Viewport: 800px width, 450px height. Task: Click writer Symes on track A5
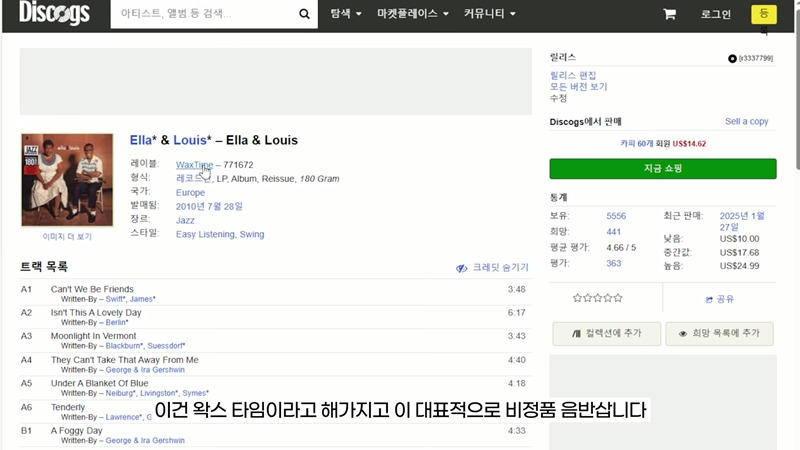[x=194, y=393]
